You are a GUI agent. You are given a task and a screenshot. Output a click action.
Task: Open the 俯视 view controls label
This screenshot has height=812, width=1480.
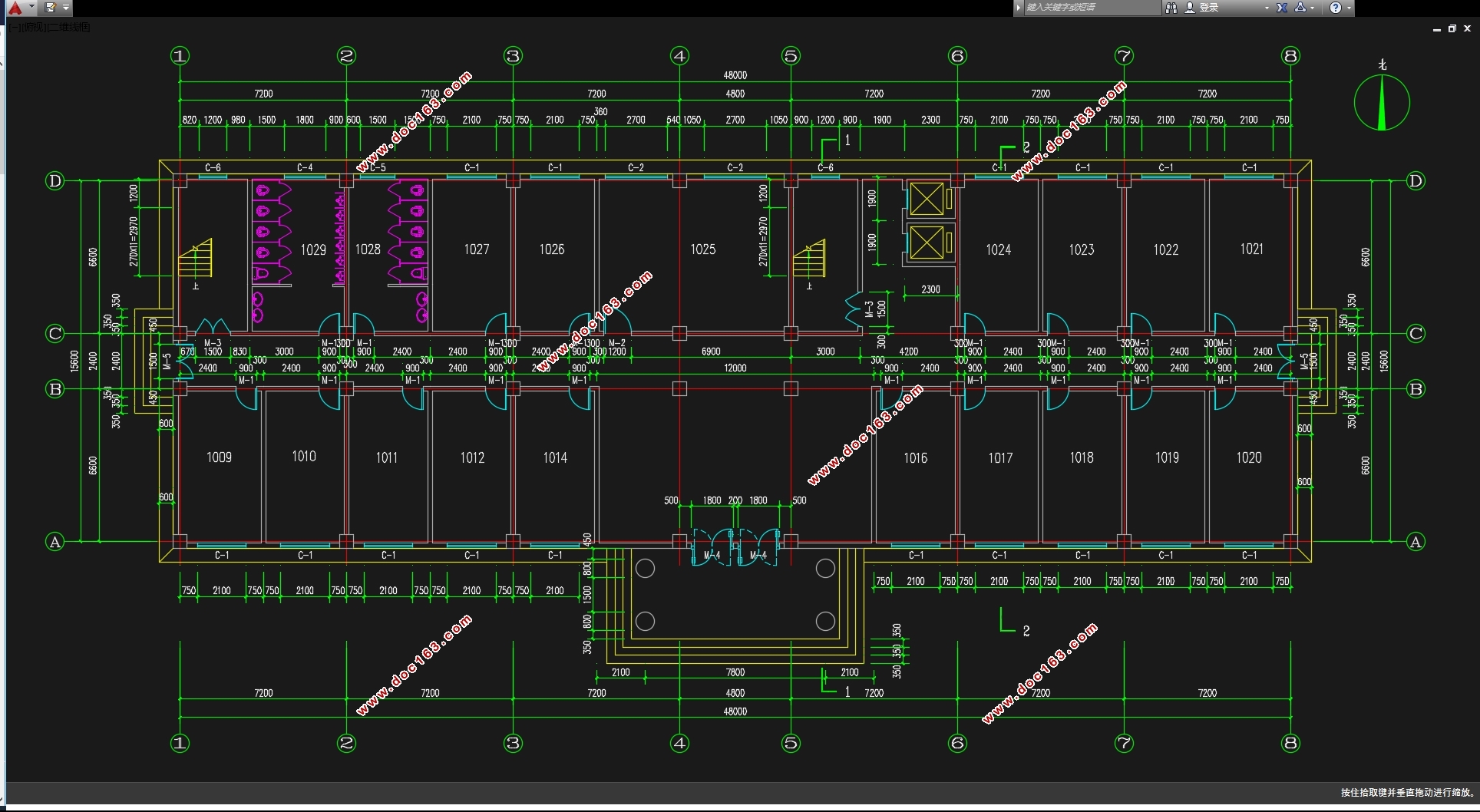pyautogui.click(x=35, y=28)
